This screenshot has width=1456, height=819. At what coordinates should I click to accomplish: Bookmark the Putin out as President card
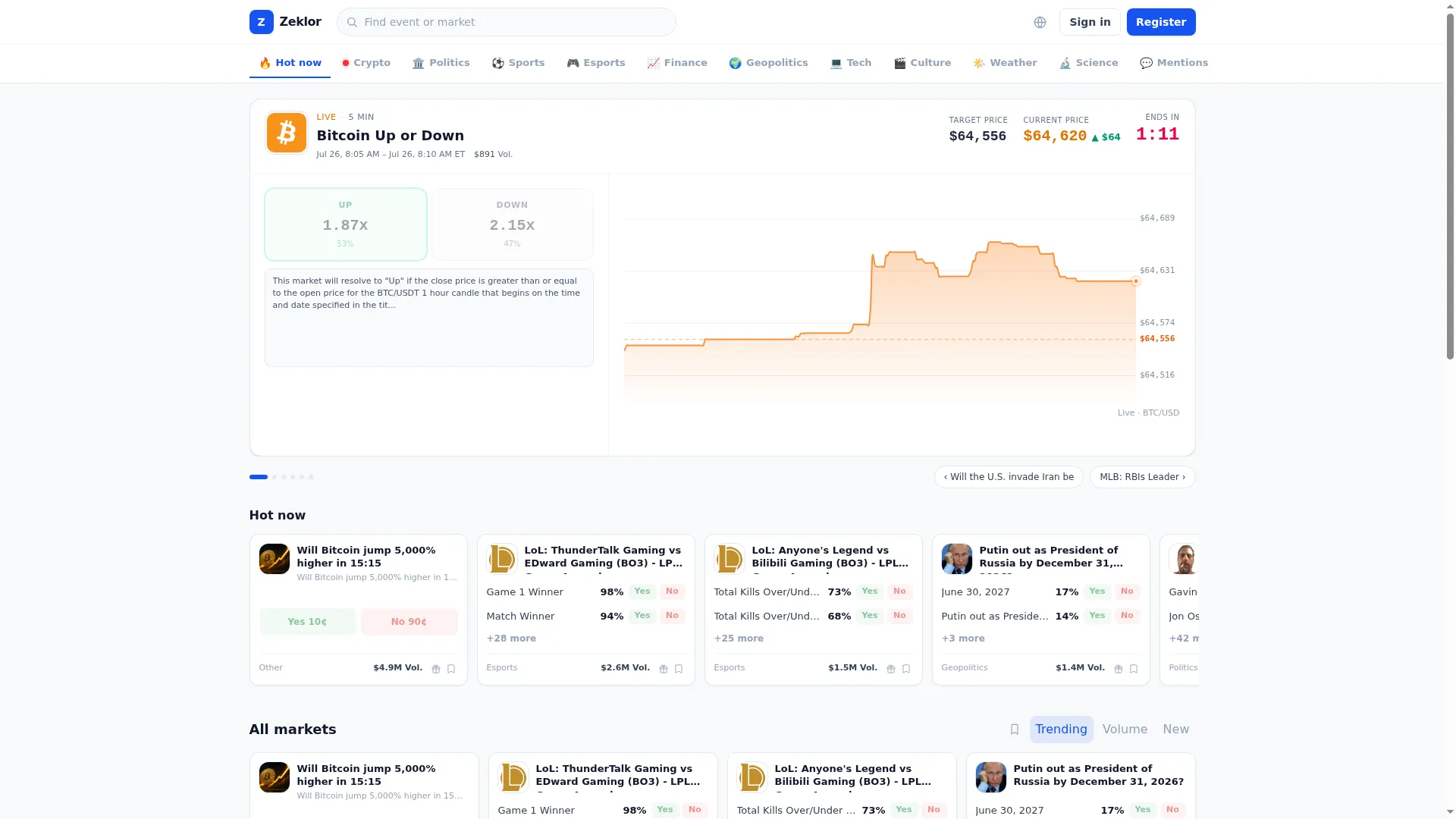[1134, 669]
